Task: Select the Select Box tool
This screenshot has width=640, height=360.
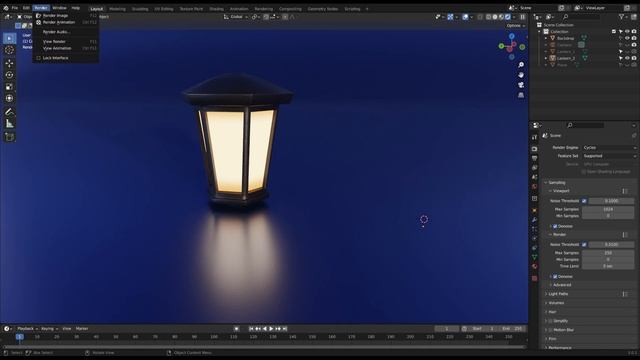Action: click(9, 38)
